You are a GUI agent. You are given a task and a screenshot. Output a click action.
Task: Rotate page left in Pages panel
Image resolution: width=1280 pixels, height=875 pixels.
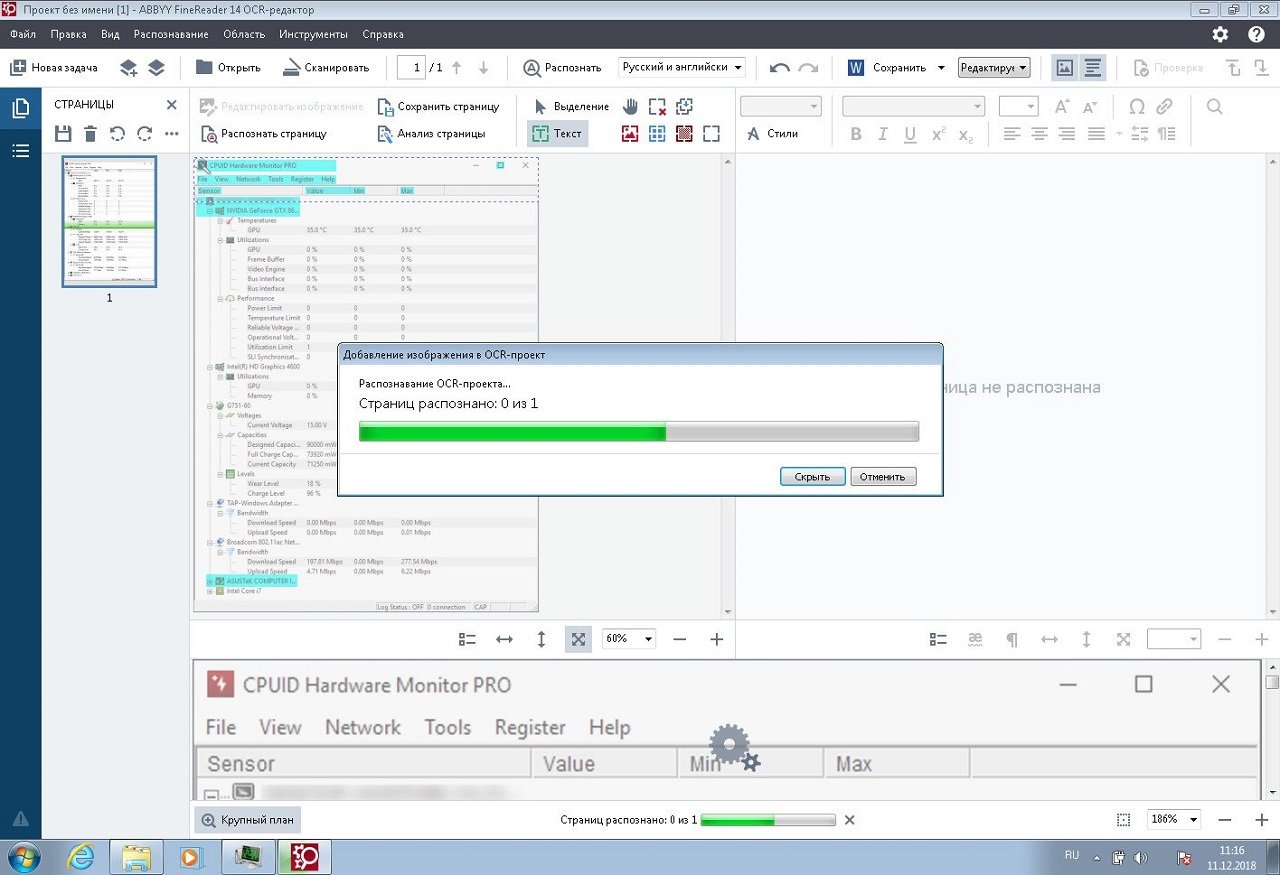[117, 133]
